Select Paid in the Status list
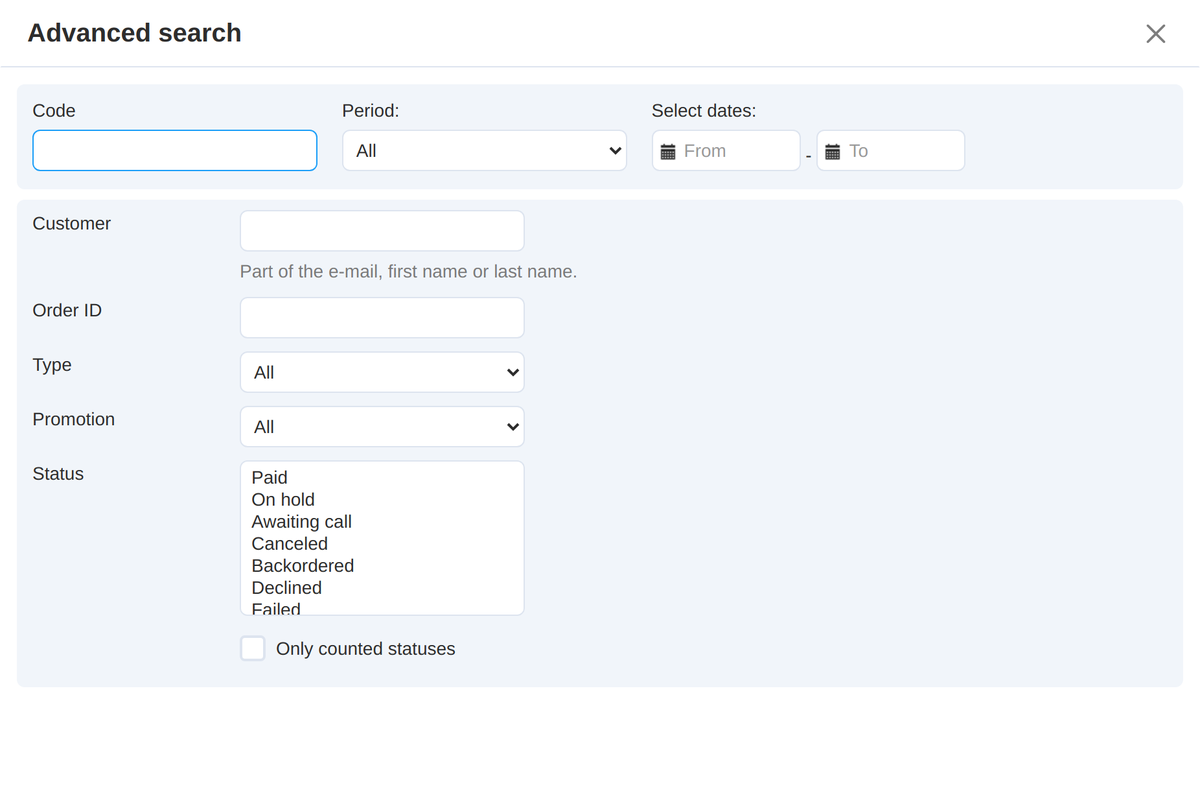Viewport: 1200px width, 800px height. coord(382,478)
